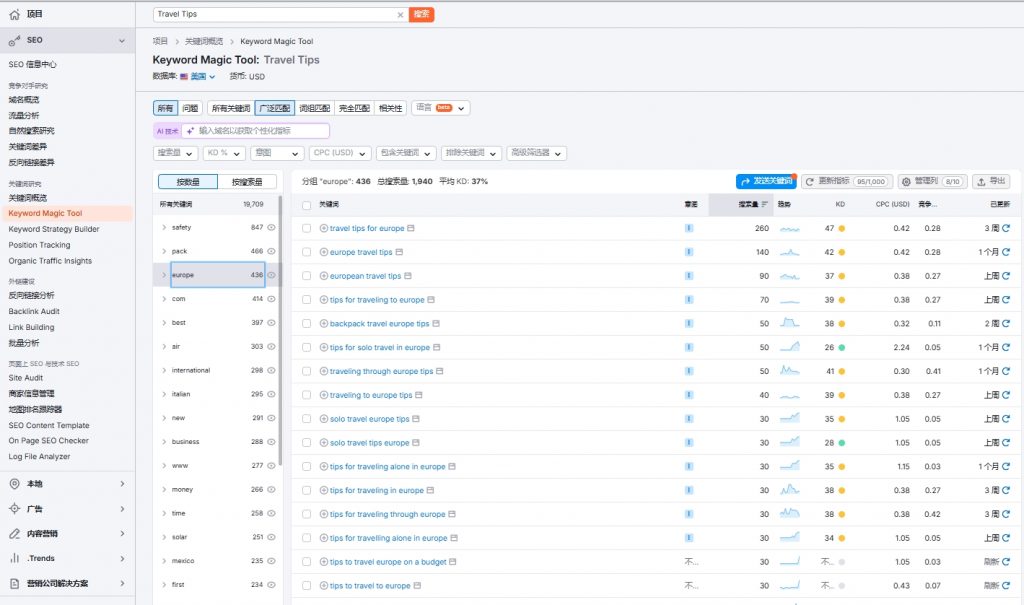Image resolution: width=1024 pixels, height=605 pixels.
Task: Open the 语言 beta dropdown
Action: (440, 108)
